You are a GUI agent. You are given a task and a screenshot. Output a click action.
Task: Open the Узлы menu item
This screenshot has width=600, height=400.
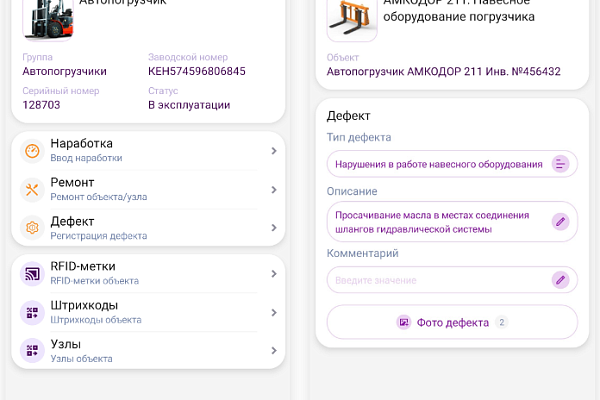tap(148, 350)
